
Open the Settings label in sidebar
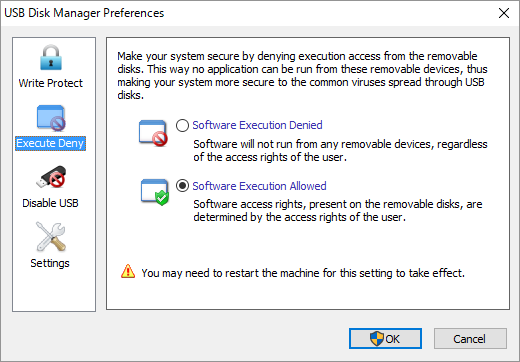click(50, 263)
